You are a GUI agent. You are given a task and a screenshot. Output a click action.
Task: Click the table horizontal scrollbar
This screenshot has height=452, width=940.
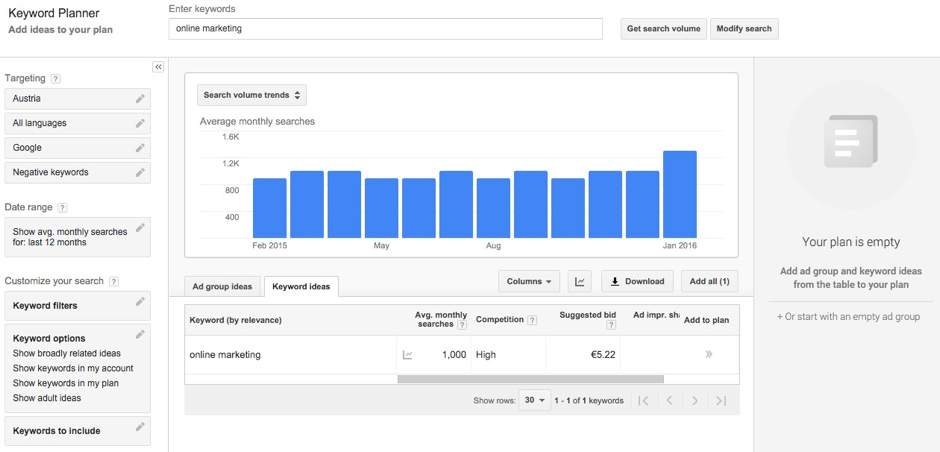(531, 379)
